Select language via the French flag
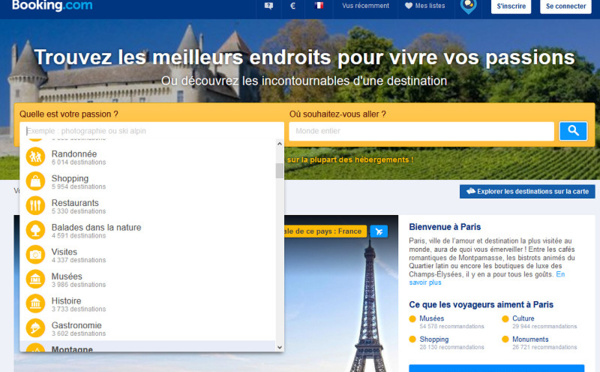The height and width of the screenshot is (372, 600). coord(319,5)
